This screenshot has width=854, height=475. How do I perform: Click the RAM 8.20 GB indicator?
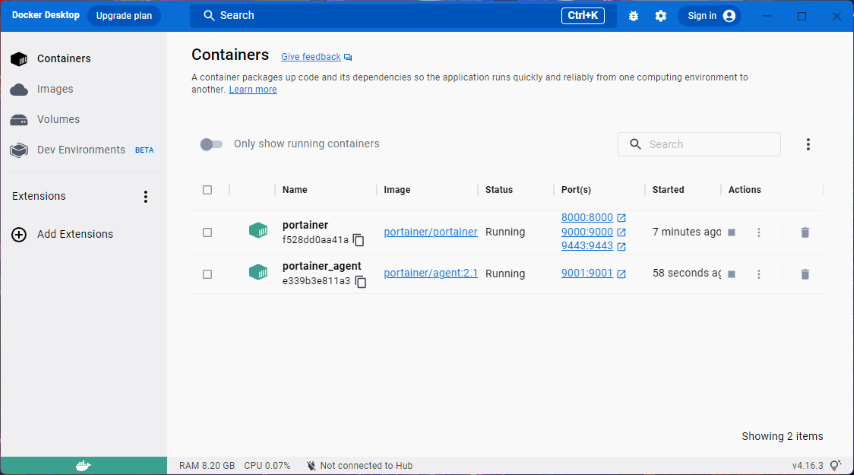point(207,466)
